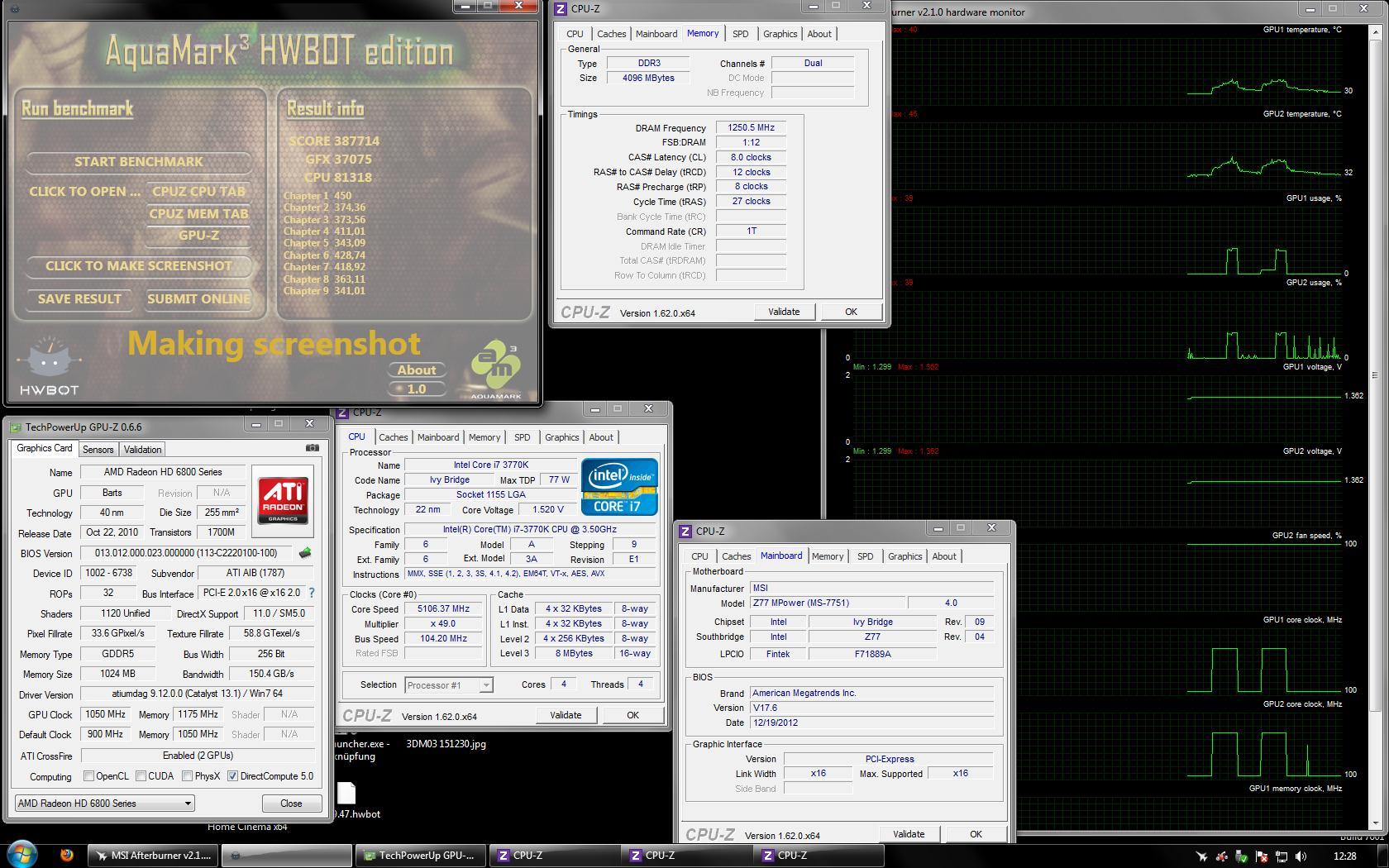
Task: Open About tab in CPU-Z Memory window
Action: [x=819, y=34]
